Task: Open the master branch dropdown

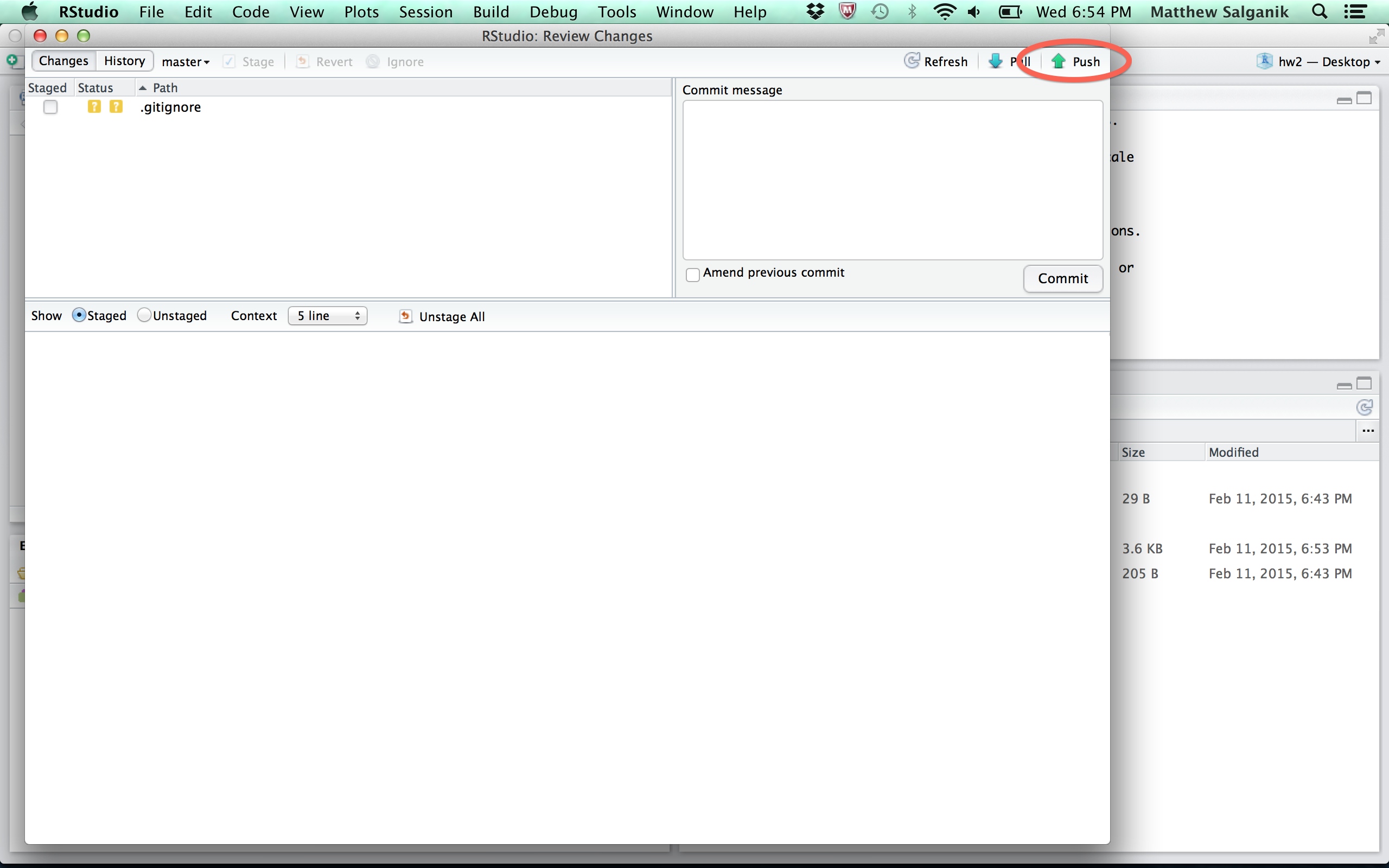Action: click(186, 62)
